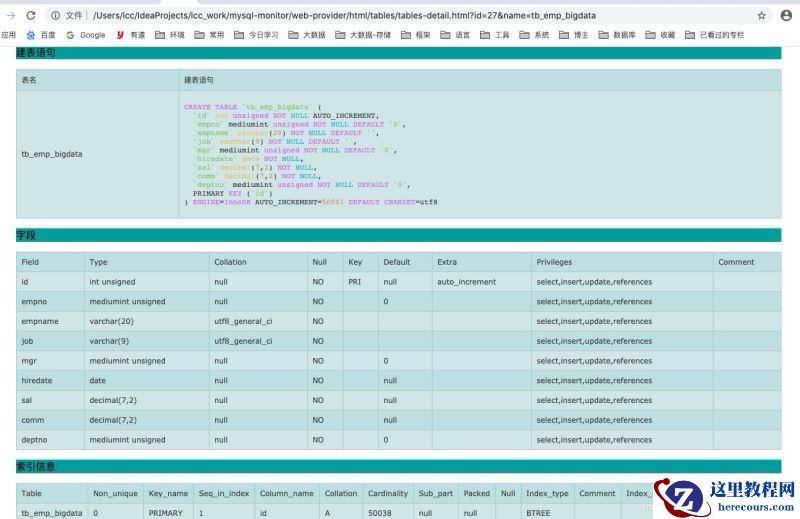Open the 百度 bookmark
The width and height of the screenshot is (800, 519).
(41, 35)
